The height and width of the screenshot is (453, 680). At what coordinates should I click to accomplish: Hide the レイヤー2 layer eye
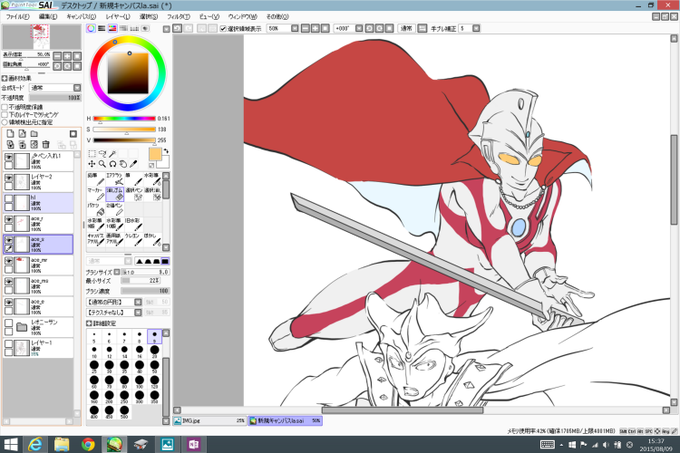click(9, 178)
